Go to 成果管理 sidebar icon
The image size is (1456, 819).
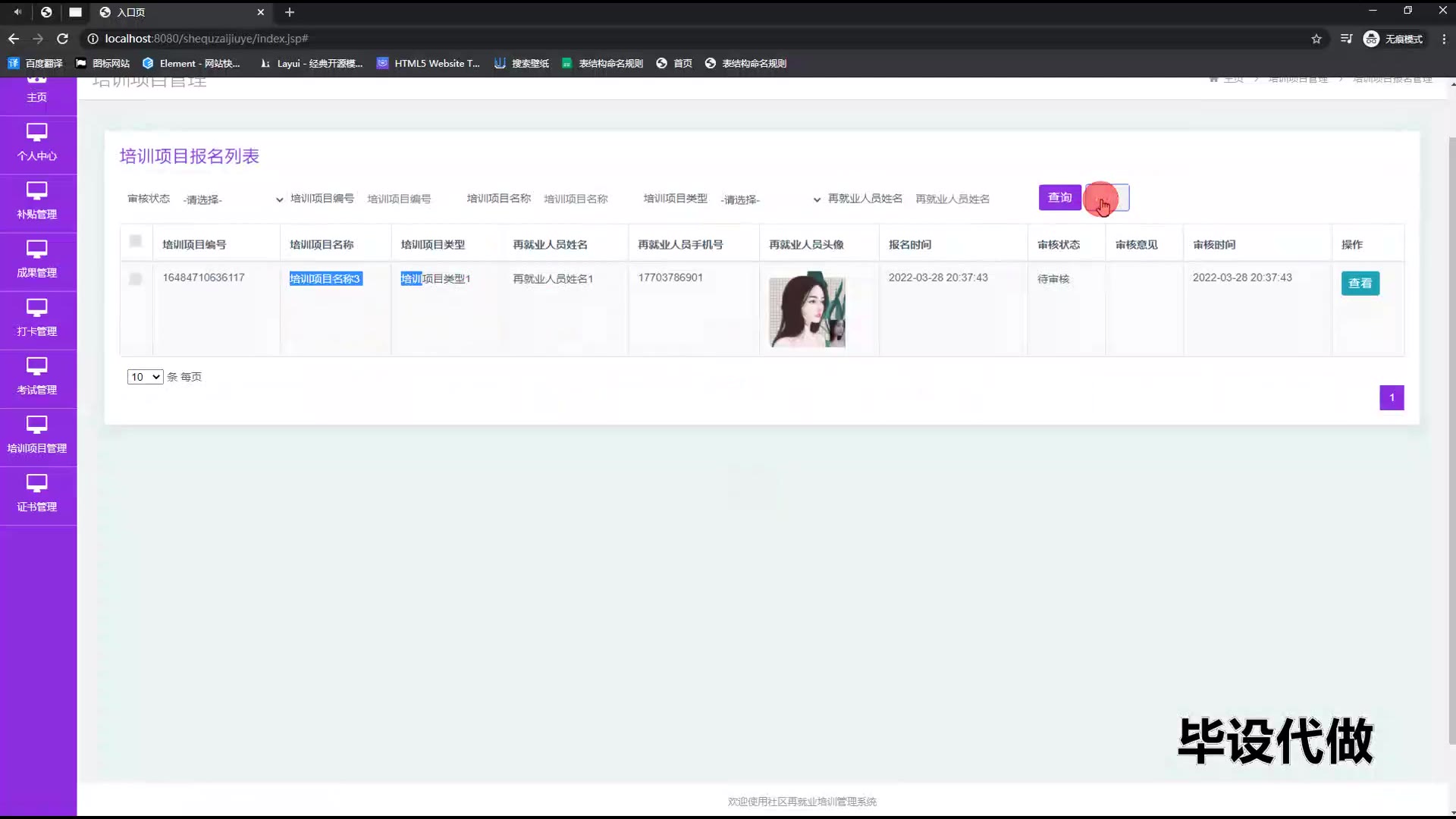(x=36, y=249)
